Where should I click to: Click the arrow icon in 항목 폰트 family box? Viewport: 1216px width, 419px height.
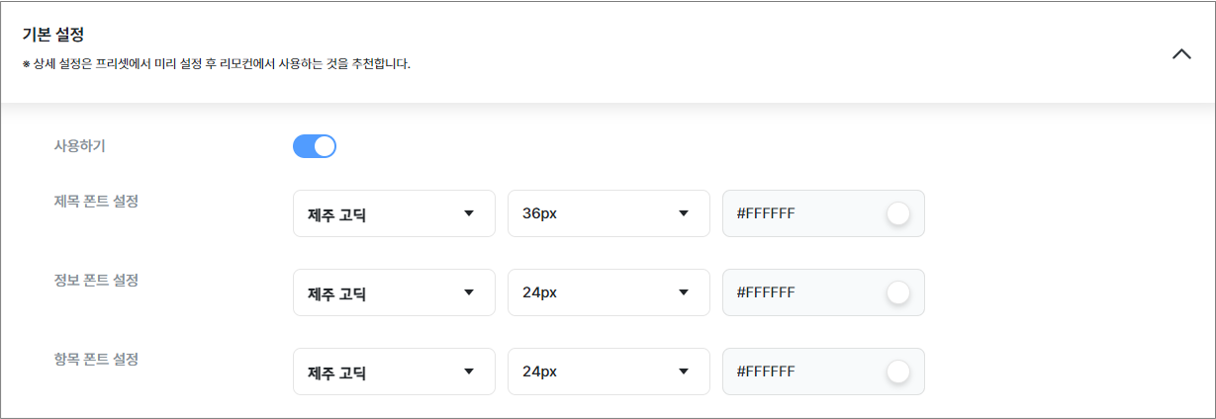coord(469,372)
